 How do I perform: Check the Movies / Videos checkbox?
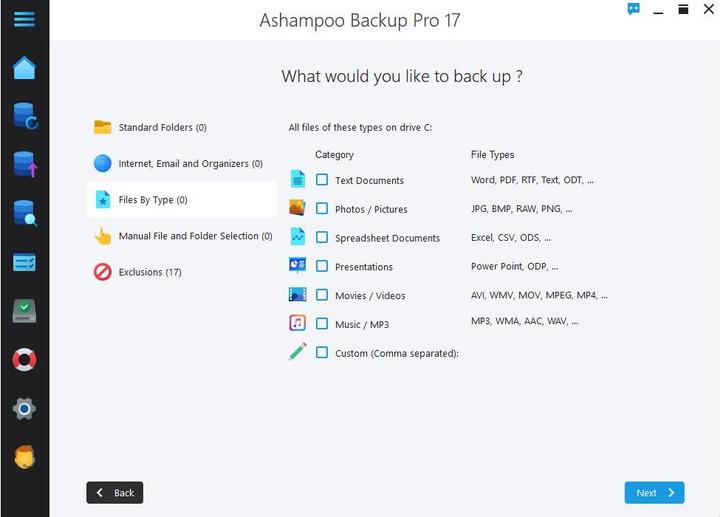tap(322, 295)
